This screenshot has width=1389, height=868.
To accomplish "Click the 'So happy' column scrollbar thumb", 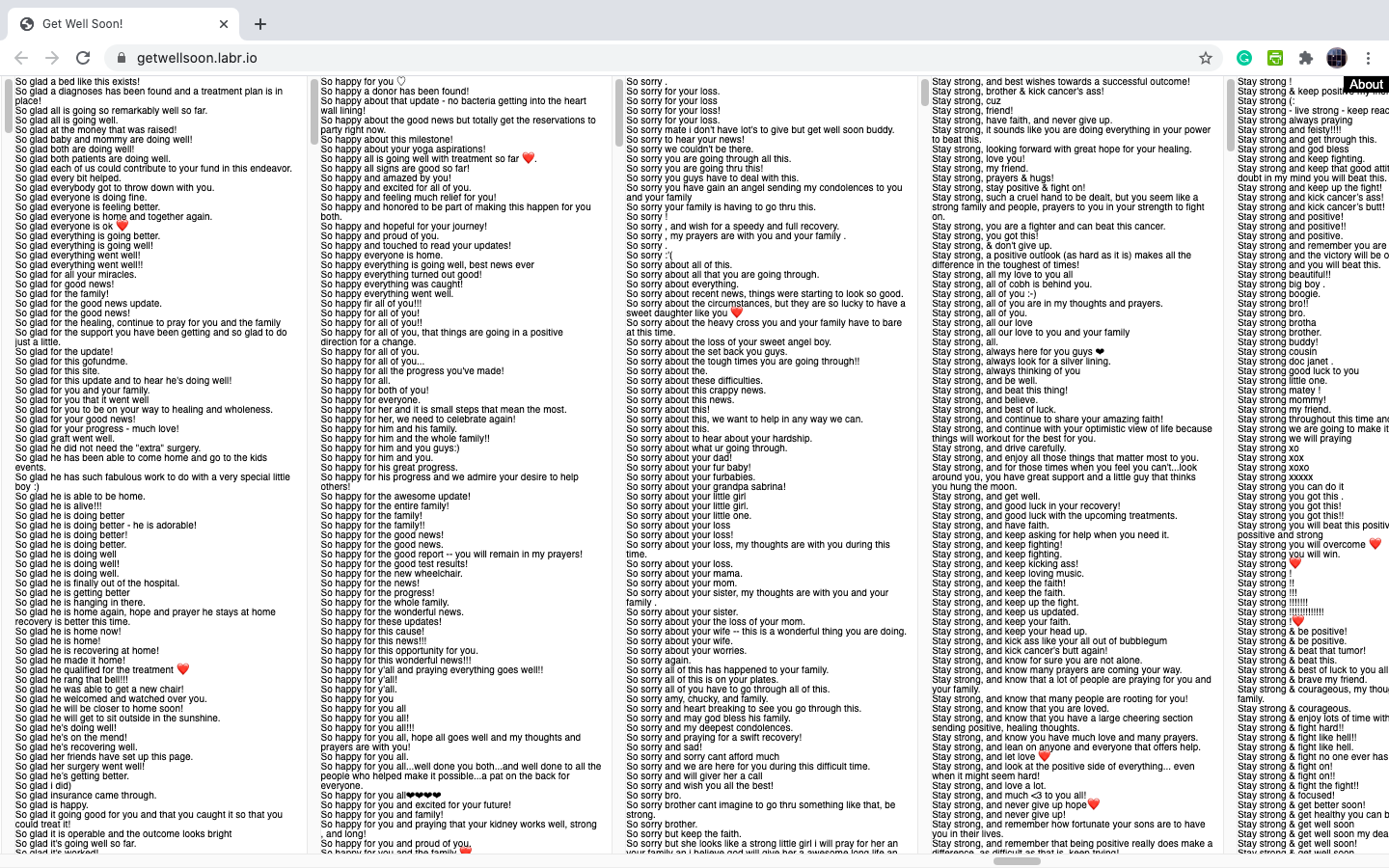I will tap(313, 111).
